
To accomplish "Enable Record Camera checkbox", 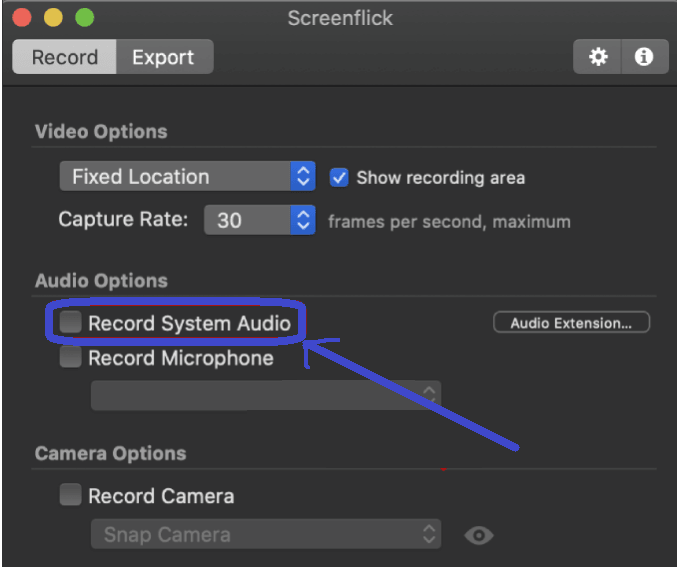I will [x=70, y=495].
